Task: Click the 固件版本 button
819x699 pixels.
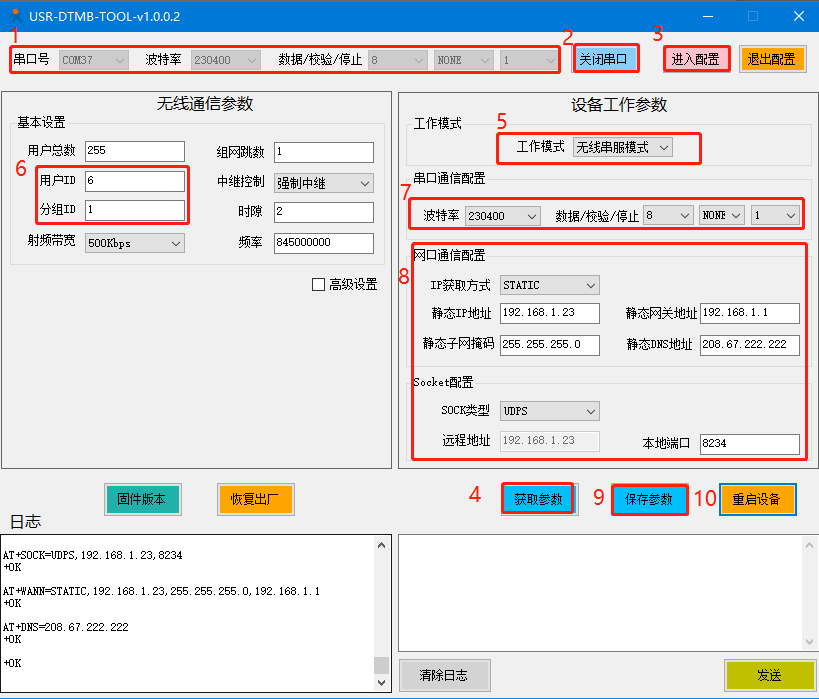Action: click(x=142, y=499)
